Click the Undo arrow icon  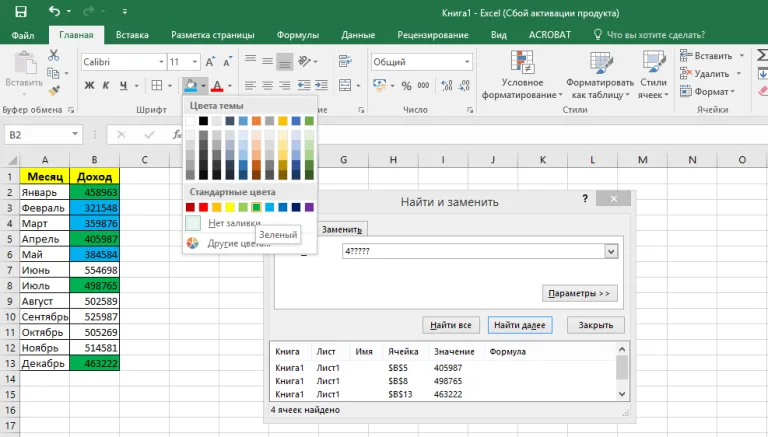point(54,11)
